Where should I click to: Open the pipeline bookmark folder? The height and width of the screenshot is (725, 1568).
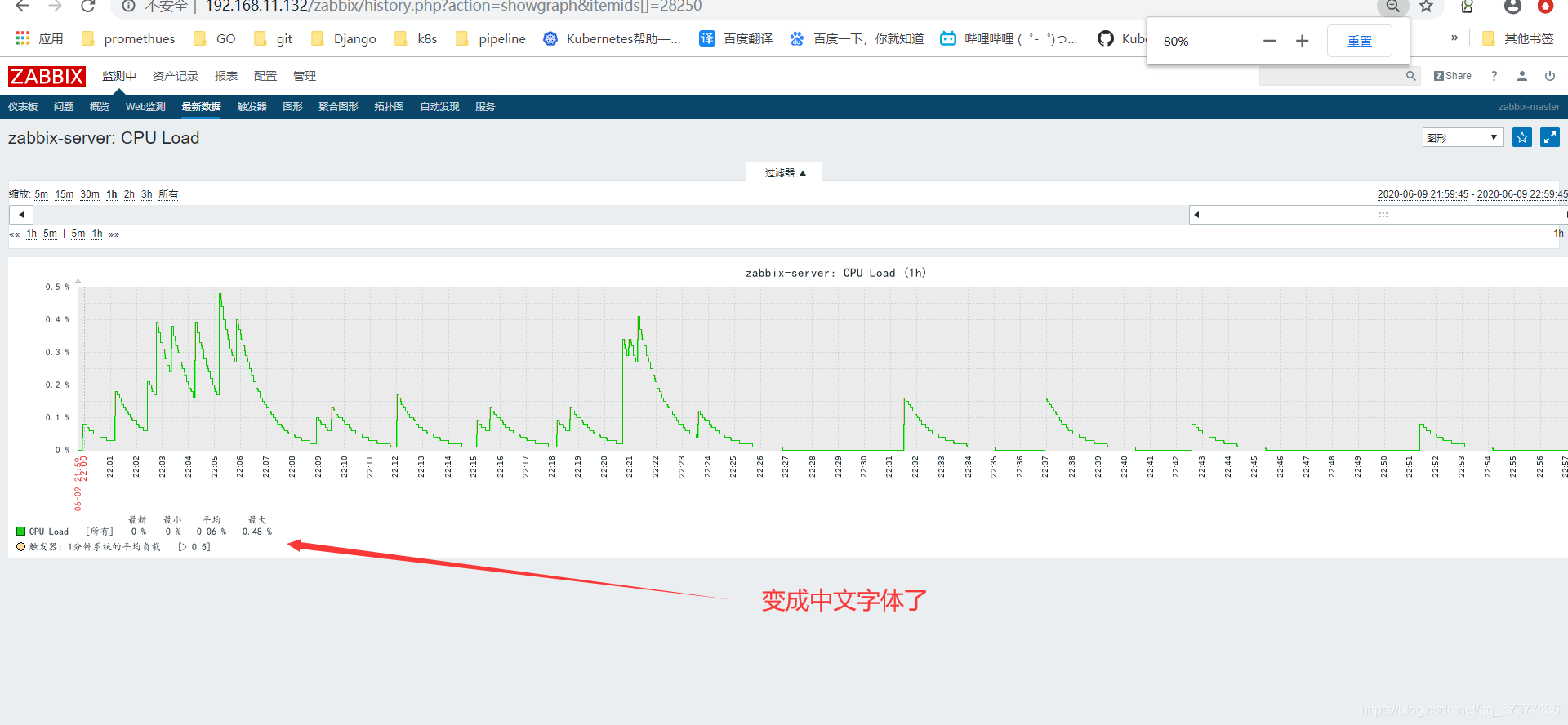click(491, 38)
